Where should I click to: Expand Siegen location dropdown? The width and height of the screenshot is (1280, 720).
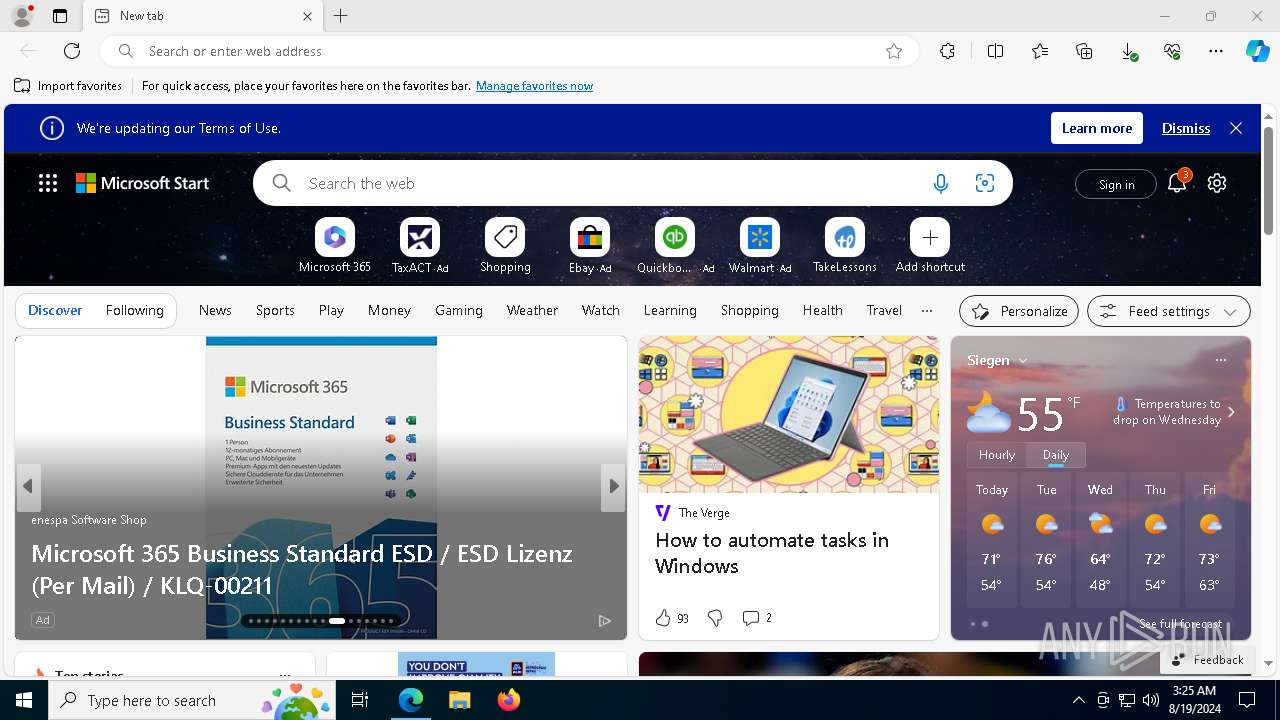pos(997,360)
